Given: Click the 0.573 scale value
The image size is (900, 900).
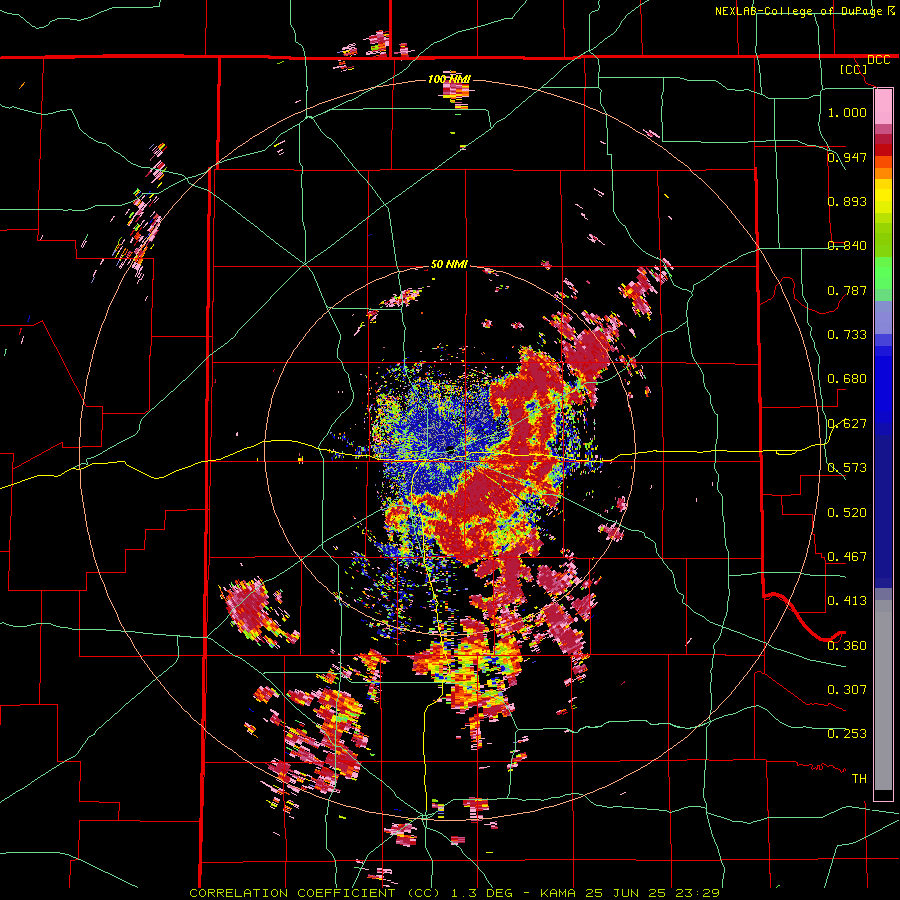Looking at the screenshot, I should coord(847,467).
